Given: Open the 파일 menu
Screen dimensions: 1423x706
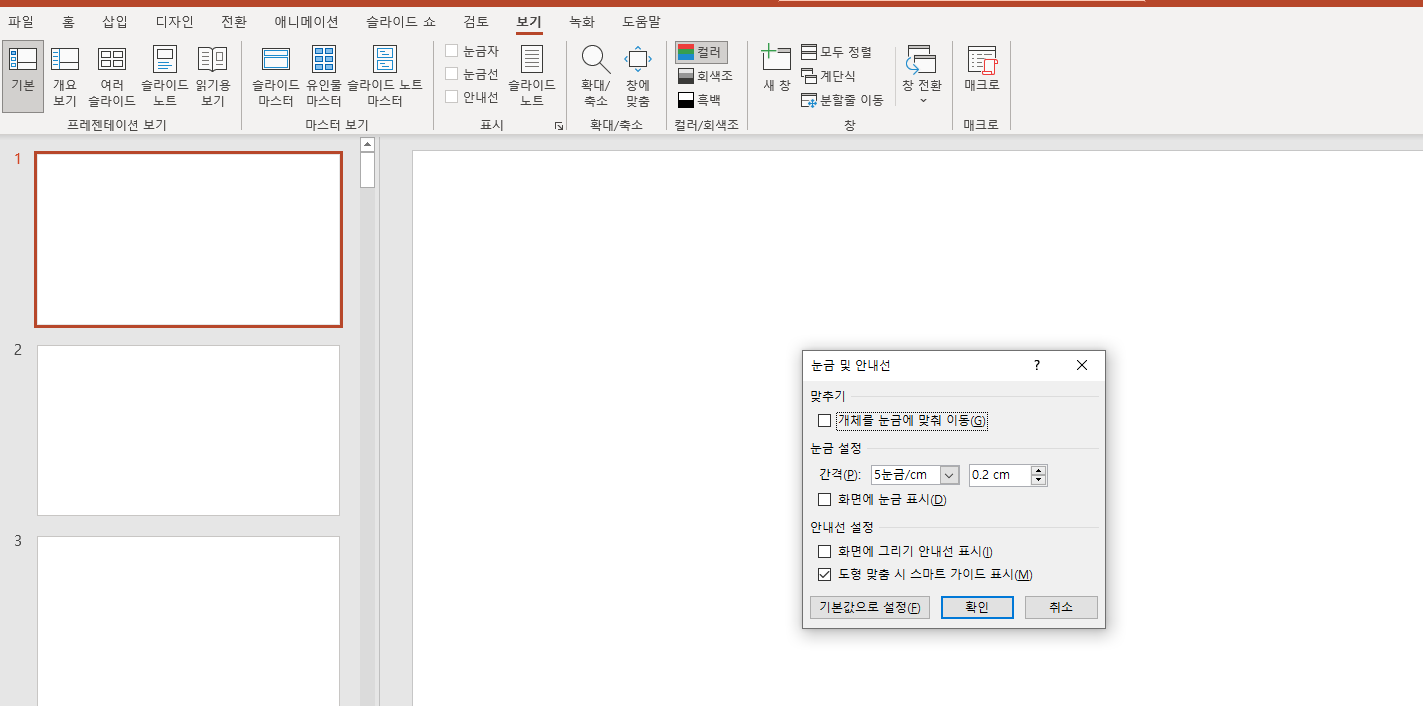Looking at the screenshot, I should click(x=22, y=21).
